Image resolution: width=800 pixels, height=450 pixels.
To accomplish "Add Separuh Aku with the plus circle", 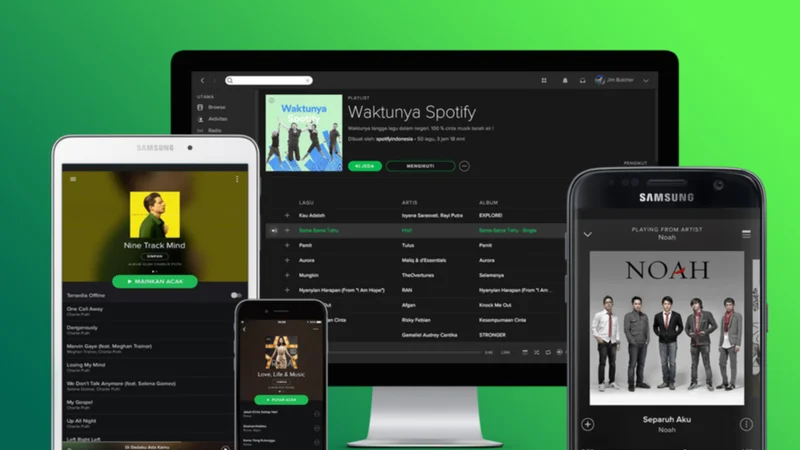I will (x=588, y=424).
